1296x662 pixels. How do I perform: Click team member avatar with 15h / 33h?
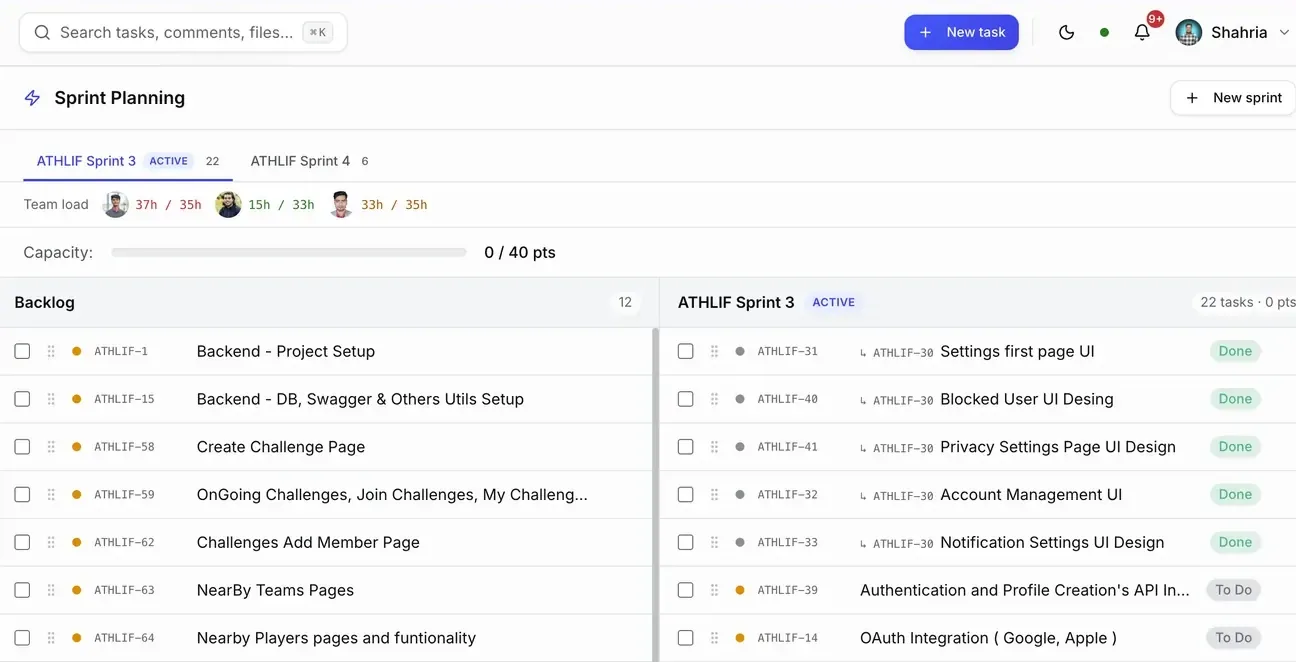[229, 204]
